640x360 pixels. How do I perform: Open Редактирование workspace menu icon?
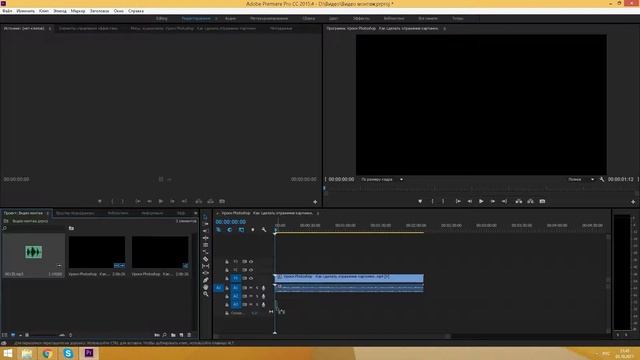click(x=216, y=19)
